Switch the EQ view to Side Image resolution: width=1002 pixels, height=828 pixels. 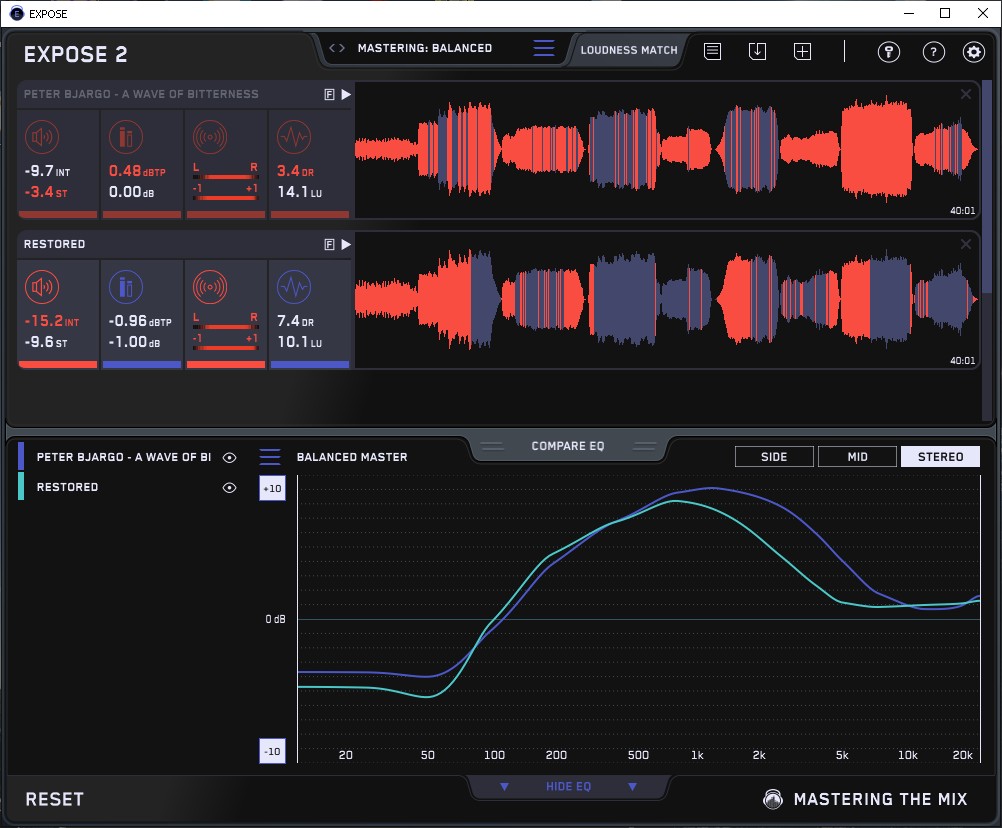(x=774, y=457)
